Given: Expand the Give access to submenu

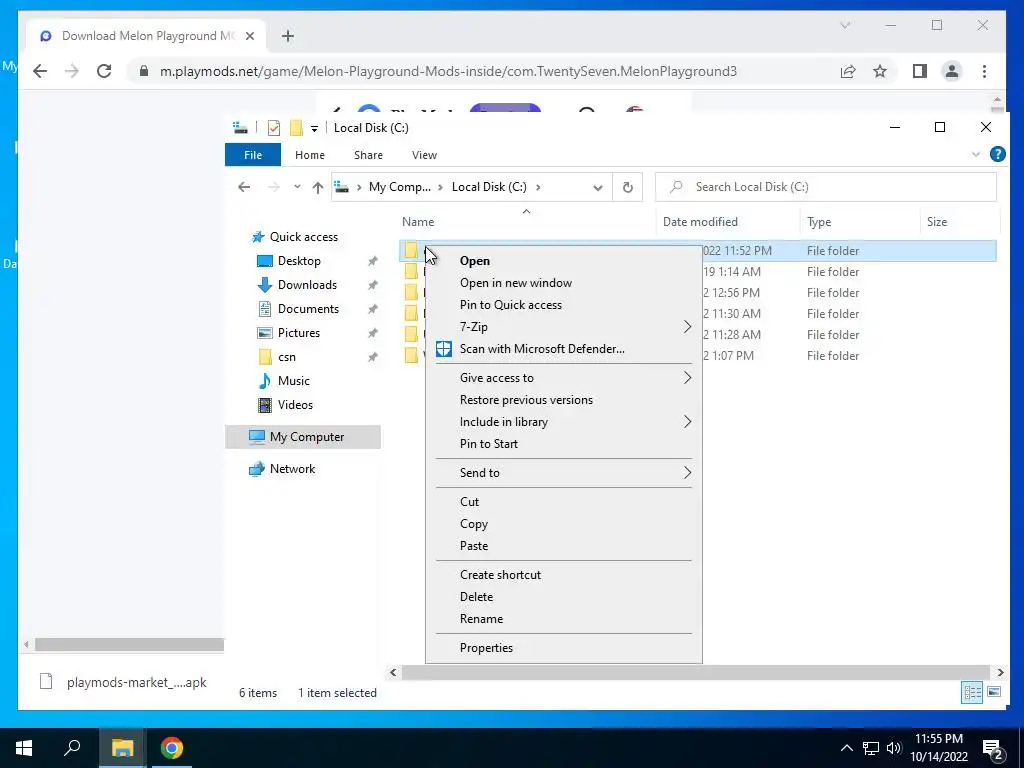Looking at the screenshot, I should (x=564, y=377).
